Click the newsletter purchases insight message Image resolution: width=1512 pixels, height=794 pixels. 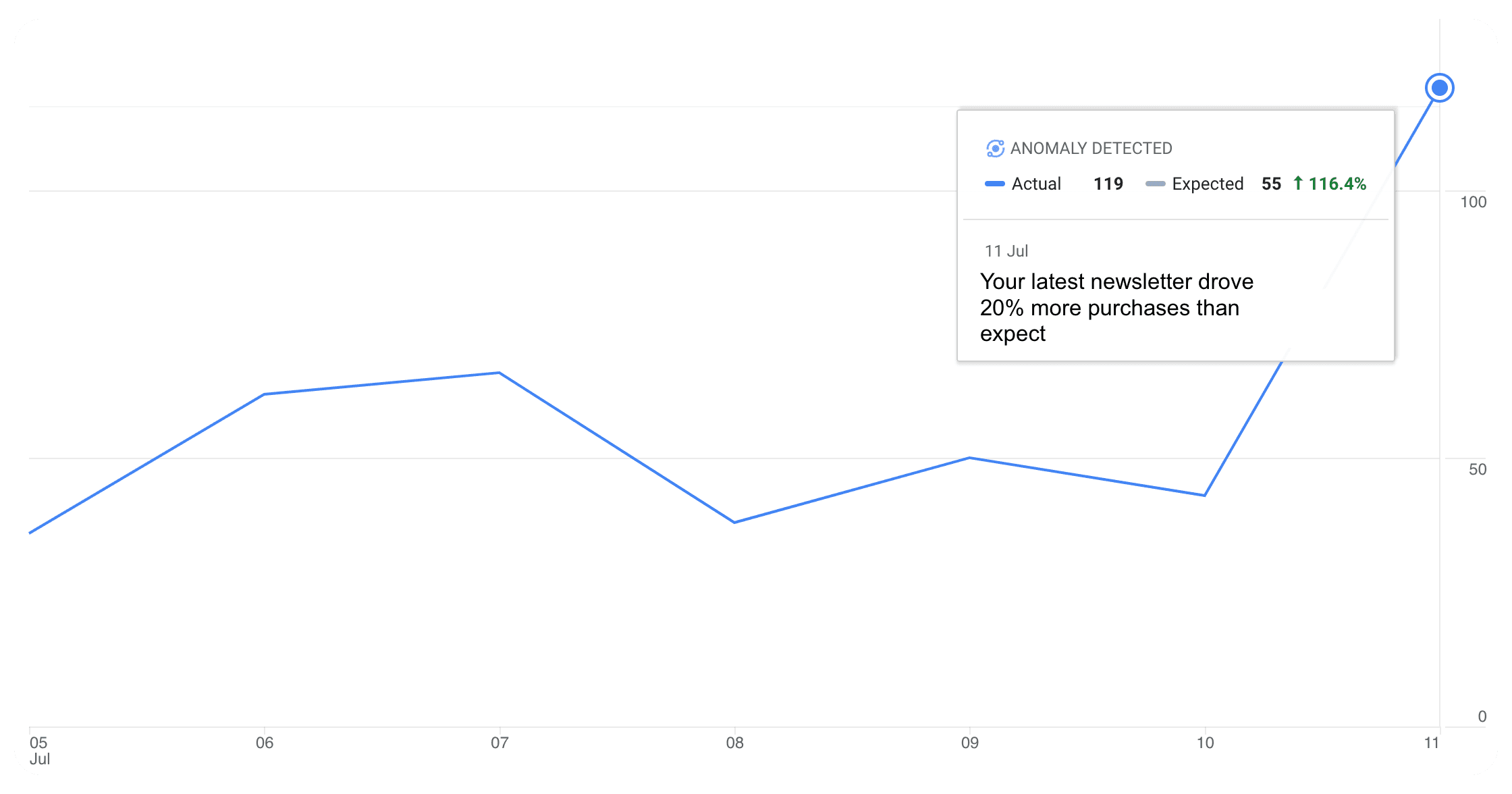pyautogui.click(x=1116, y=307)
